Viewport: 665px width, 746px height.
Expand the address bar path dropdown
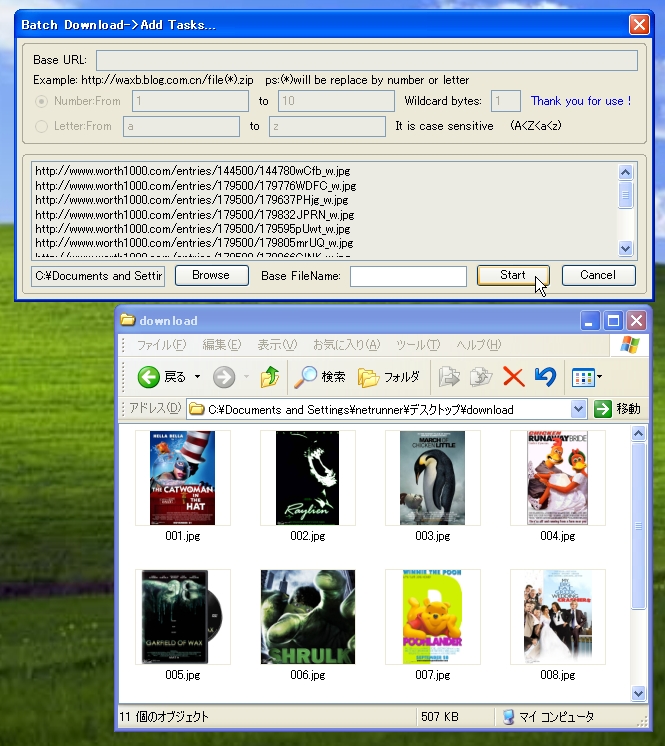point(578,409)
